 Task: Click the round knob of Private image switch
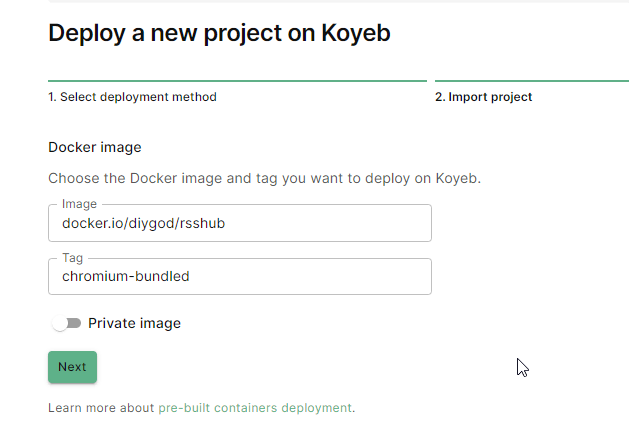pos(60,324)
